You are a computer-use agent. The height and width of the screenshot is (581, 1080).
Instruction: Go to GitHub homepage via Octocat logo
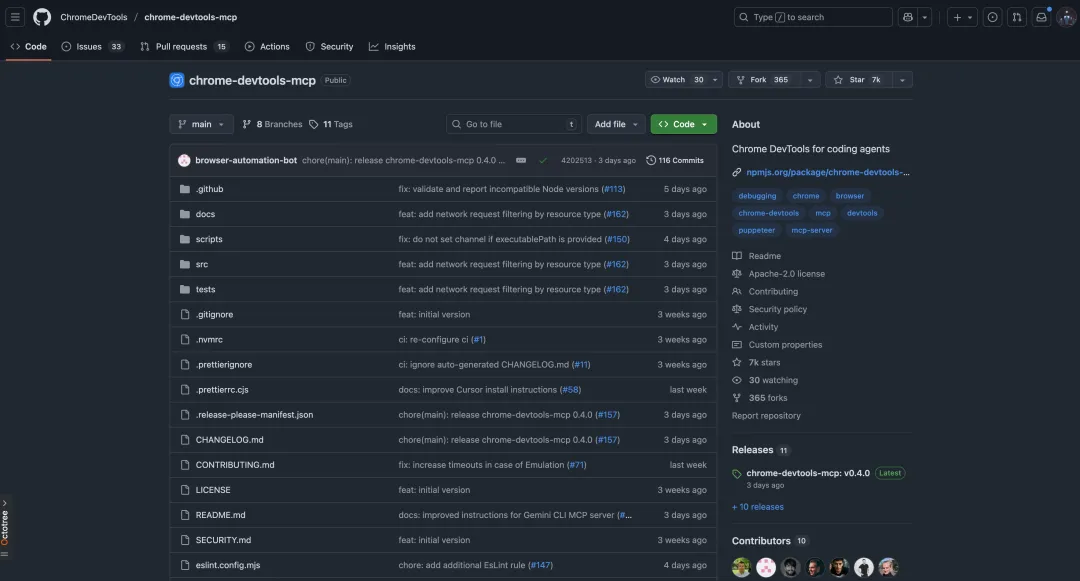(42, 17)
